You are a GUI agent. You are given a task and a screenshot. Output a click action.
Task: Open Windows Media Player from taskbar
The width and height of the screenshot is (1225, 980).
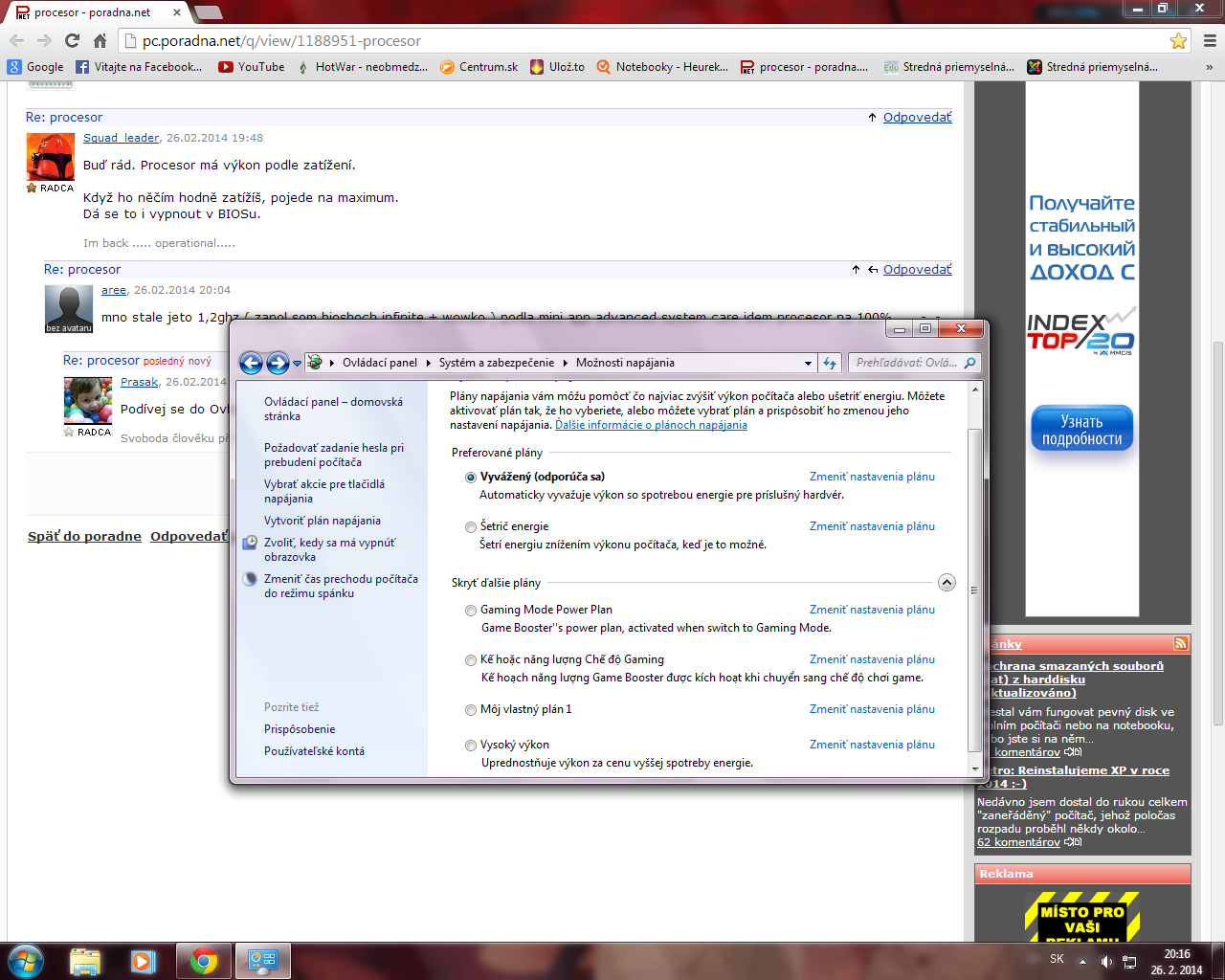click(x=144, y=961)
